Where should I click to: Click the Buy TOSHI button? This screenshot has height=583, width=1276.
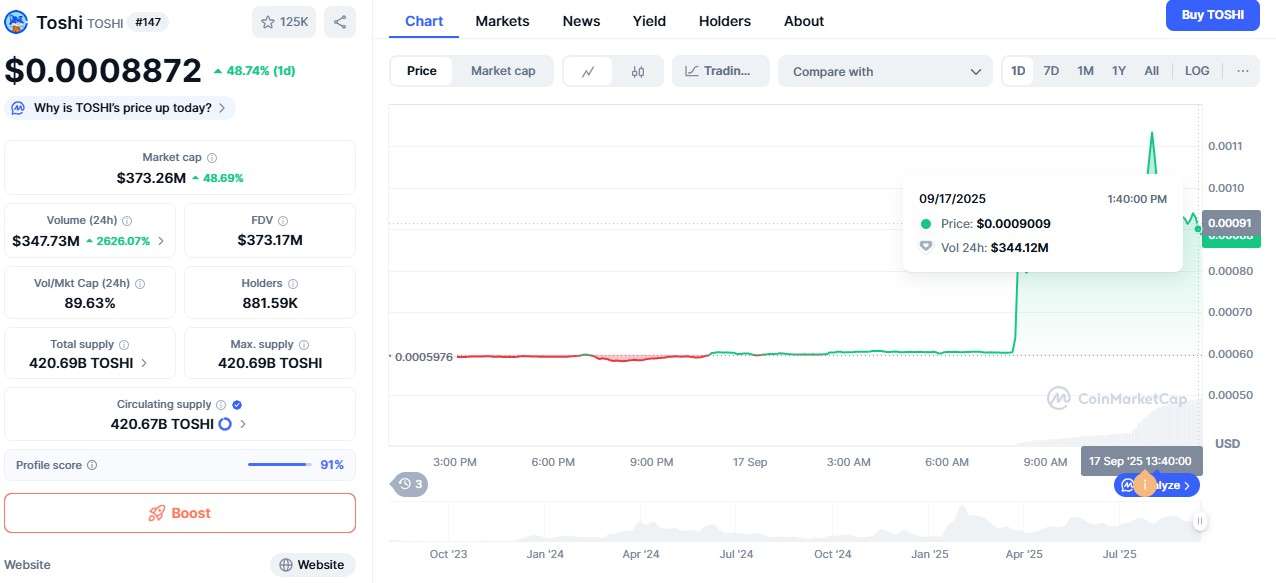pos(1212,15)
